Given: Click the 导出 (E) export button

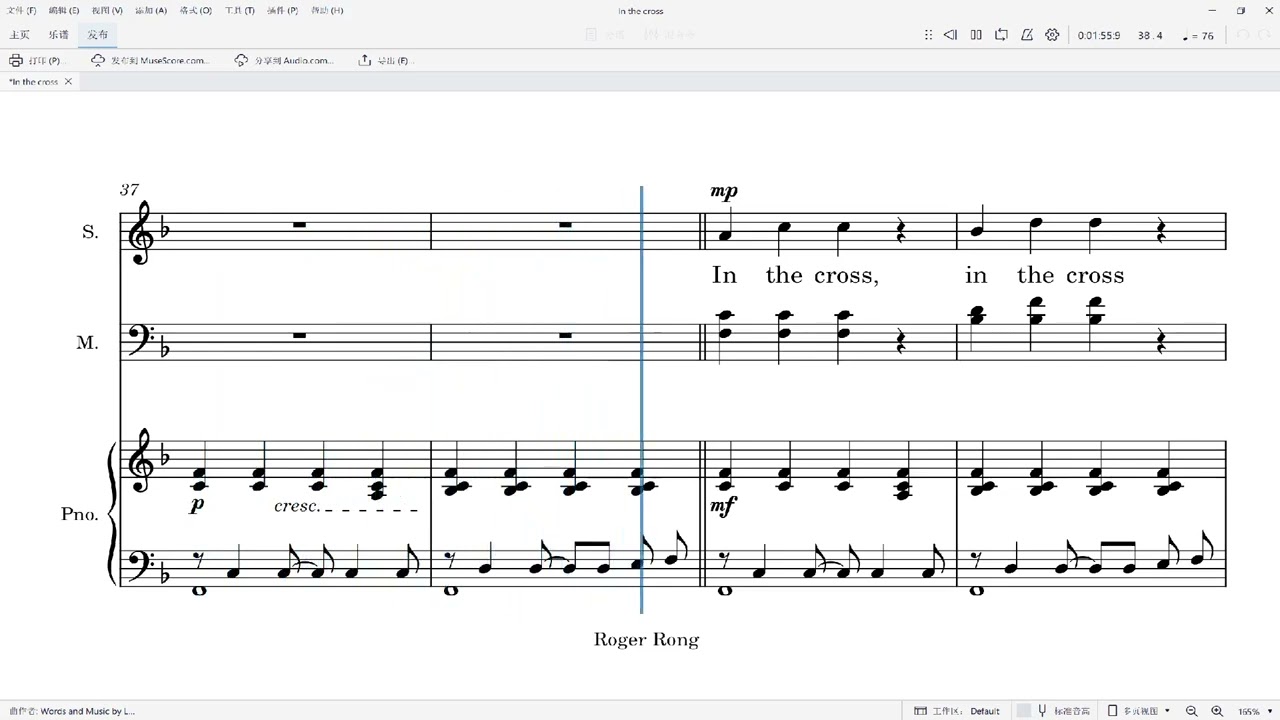Looking at the screenshot, I should pyautogui.click(x=384, y=60).
